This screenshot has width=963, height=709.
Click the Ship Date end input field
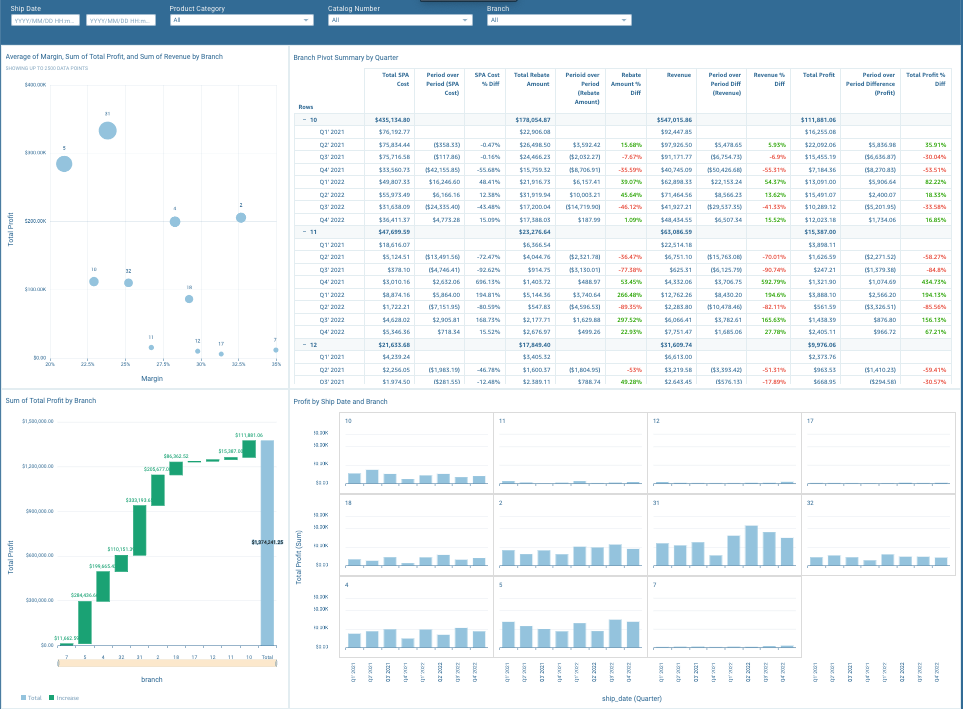click(x=121, y=20)
